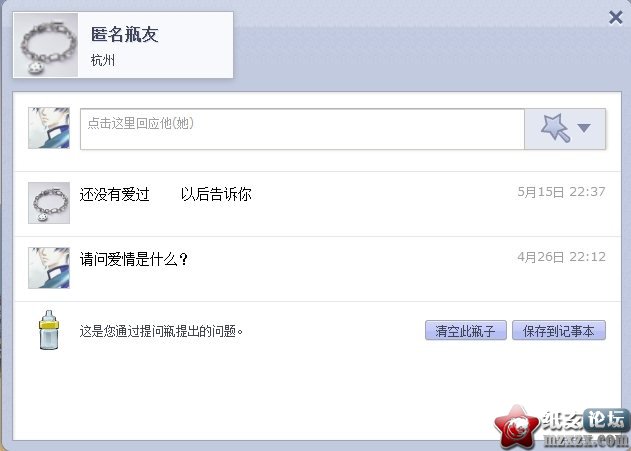Screen dimensions: 631x451
Task: Expand the dropdown arrow beside the wand
Action: (x=584, y=128)
